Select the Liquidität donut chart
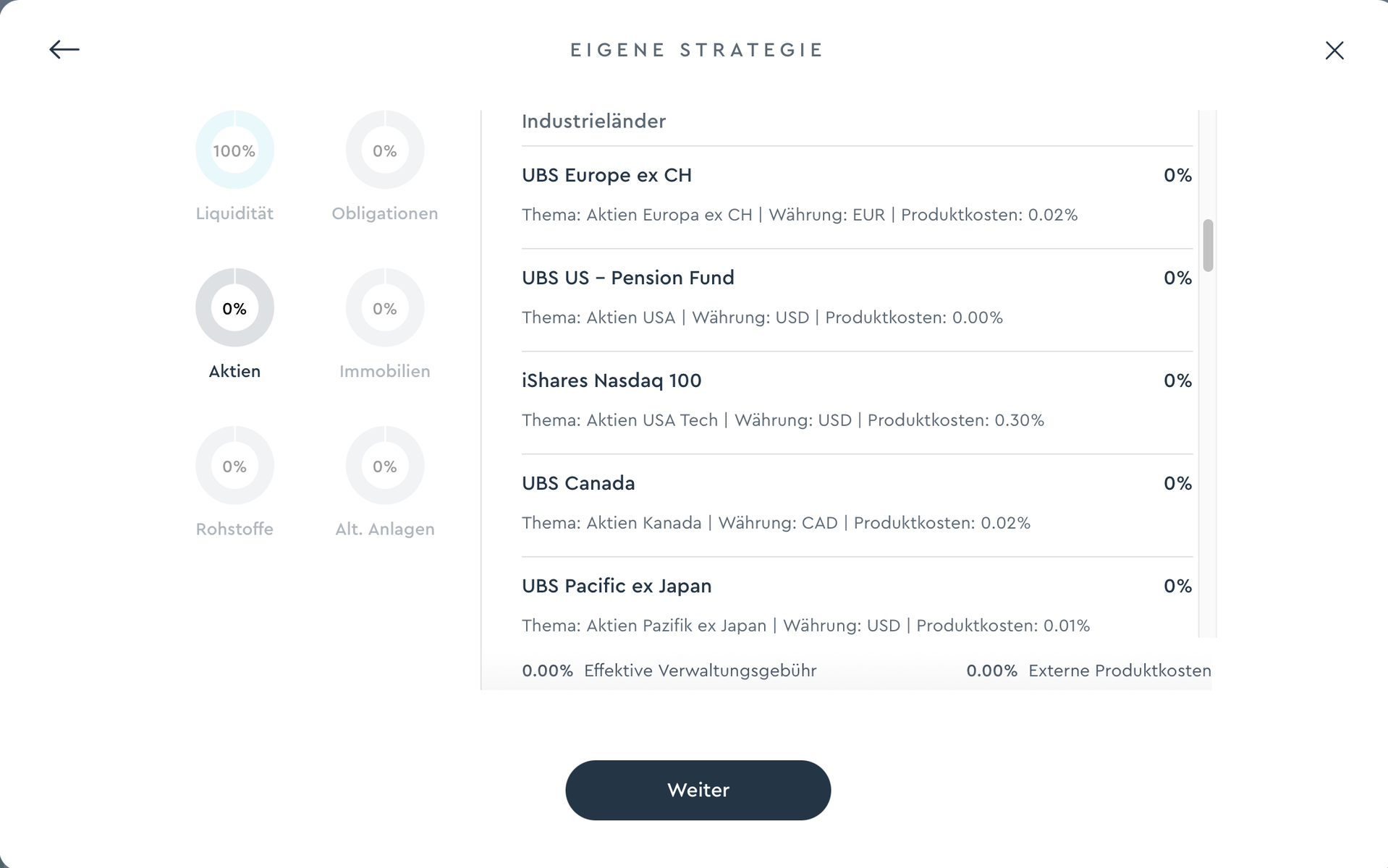The height and width of the screenshot is (868, 1388). coord(234,150)
